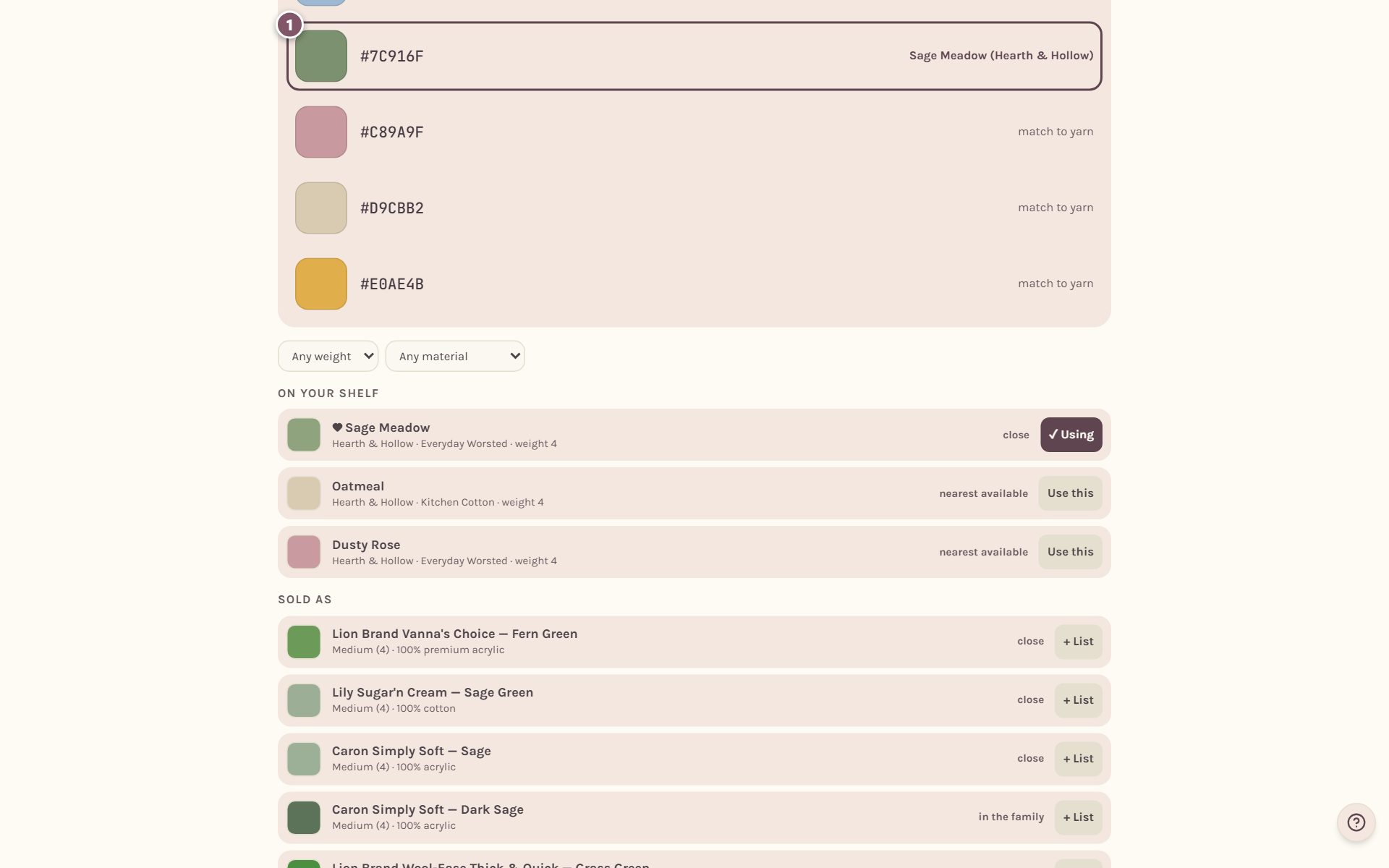Viewport: 1389px width, 868px height.
Task: Select the #E0AE4B mustard color swatch
Action: pos(321,284)
